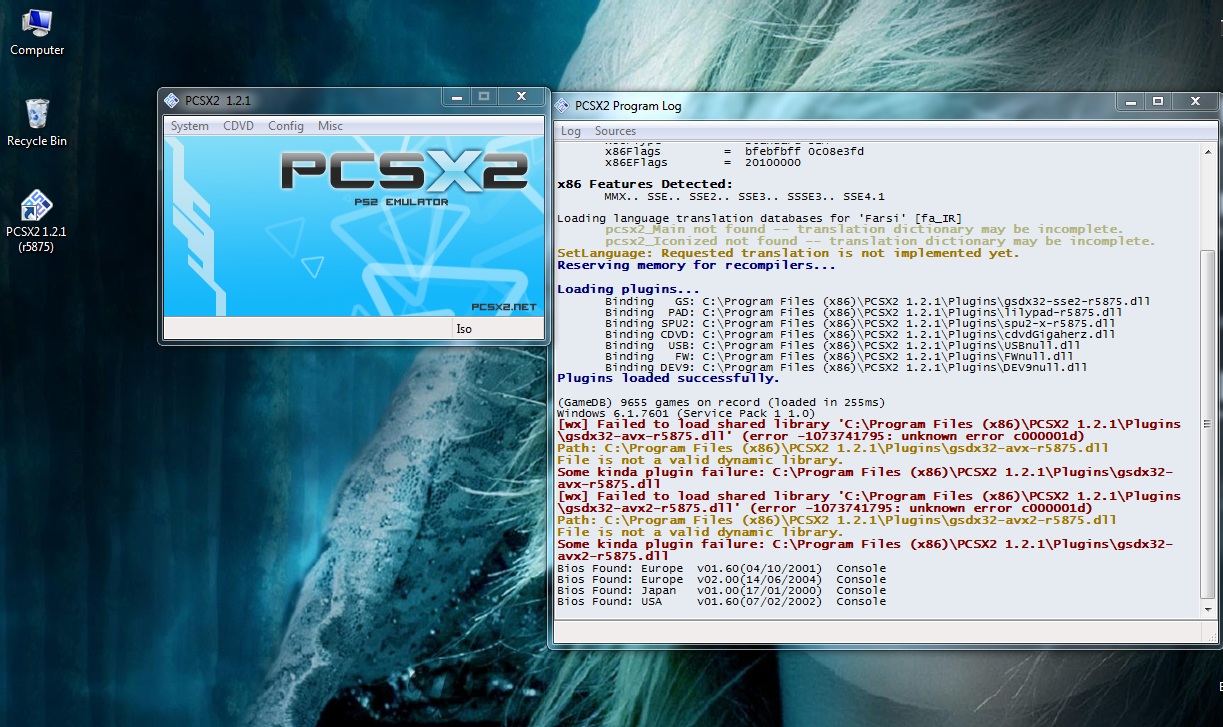This screenshot has height=727, width=1223.
Task: Open the Sources menu in Program Log
Action: (615, 131)
